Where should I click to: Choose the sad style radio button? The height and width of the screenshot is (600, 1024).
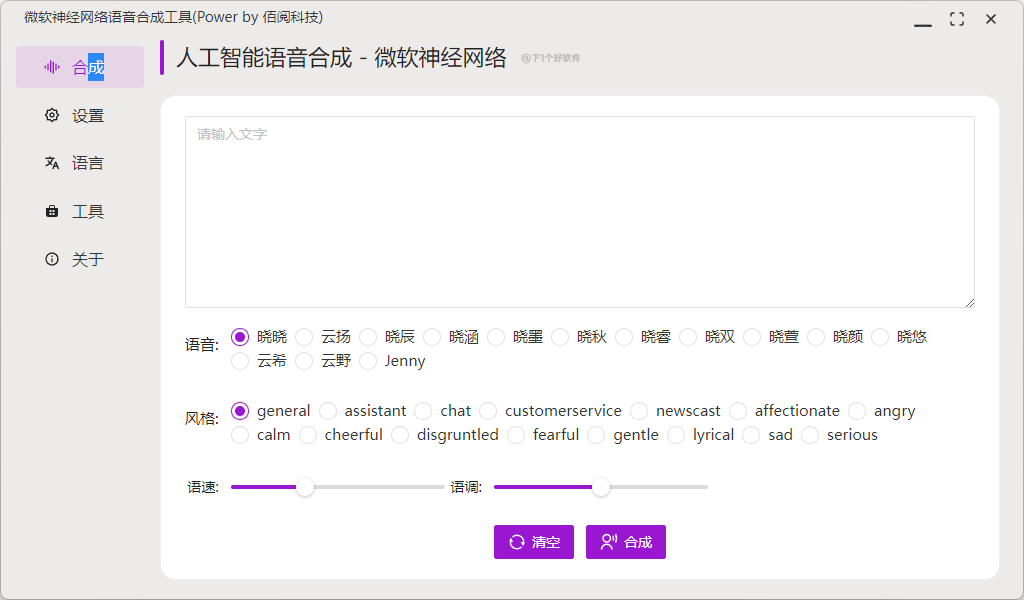[x=752, y=435]
